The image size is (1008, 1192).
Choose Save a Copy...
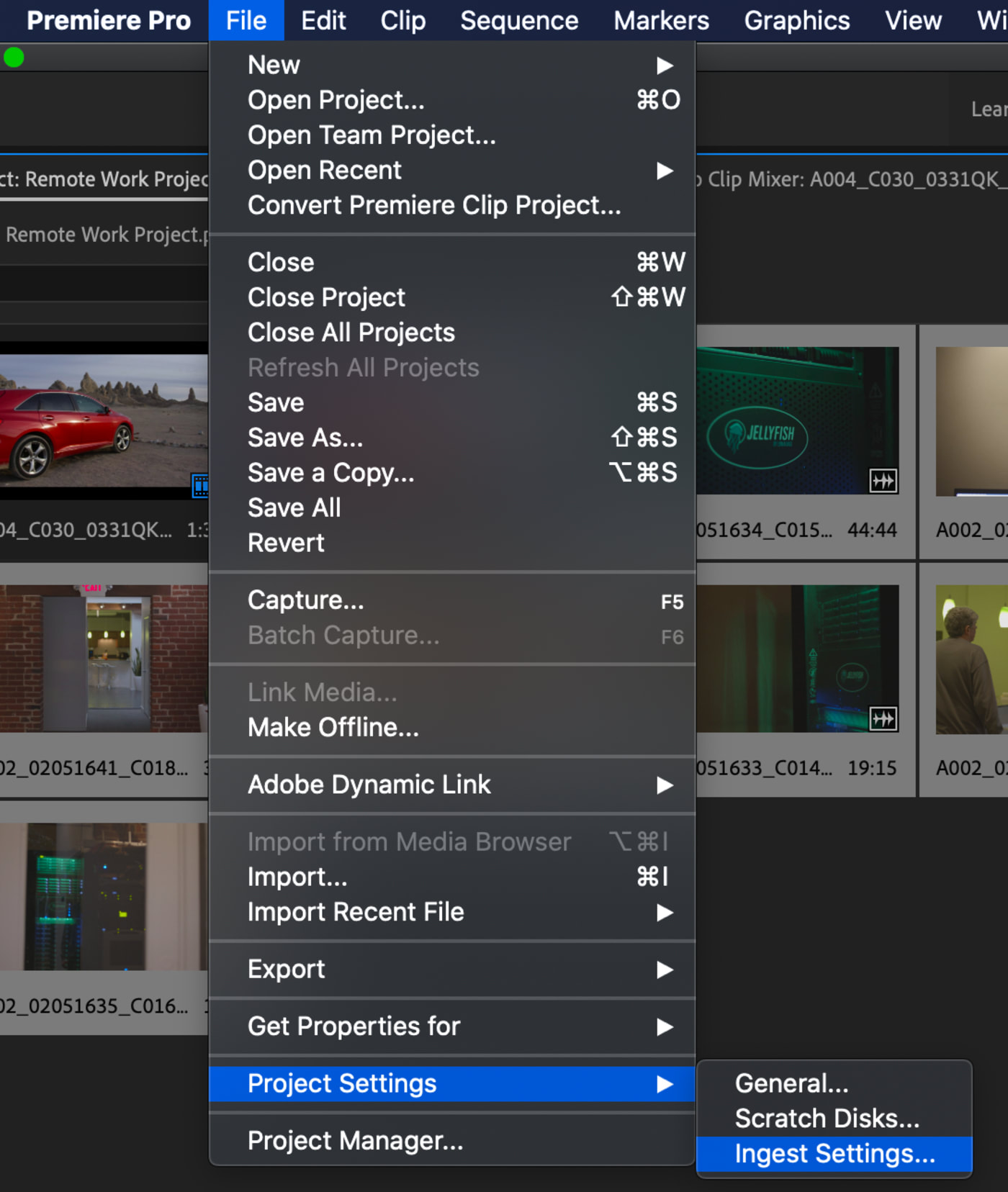[x=452, y=474]
